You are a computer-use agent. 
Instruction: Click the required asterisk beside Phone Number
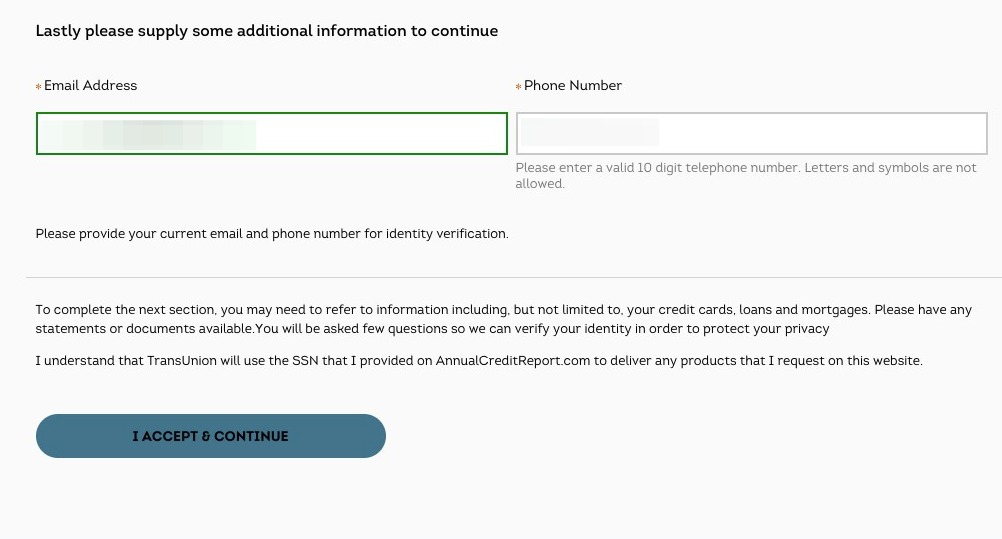[x=519, y=87]
